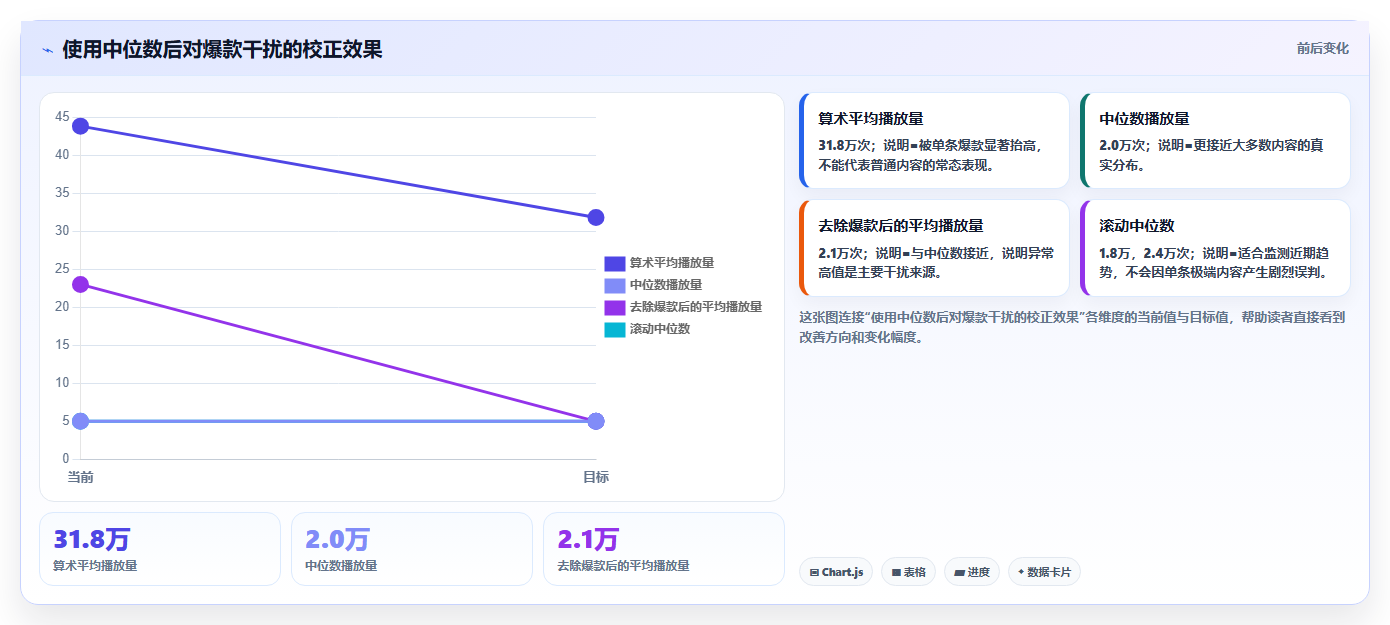Click the page title 使用中位数后对爆款干扰的校正效果
This screenshot has height=625, width=1390.
(x=222, y=49)
